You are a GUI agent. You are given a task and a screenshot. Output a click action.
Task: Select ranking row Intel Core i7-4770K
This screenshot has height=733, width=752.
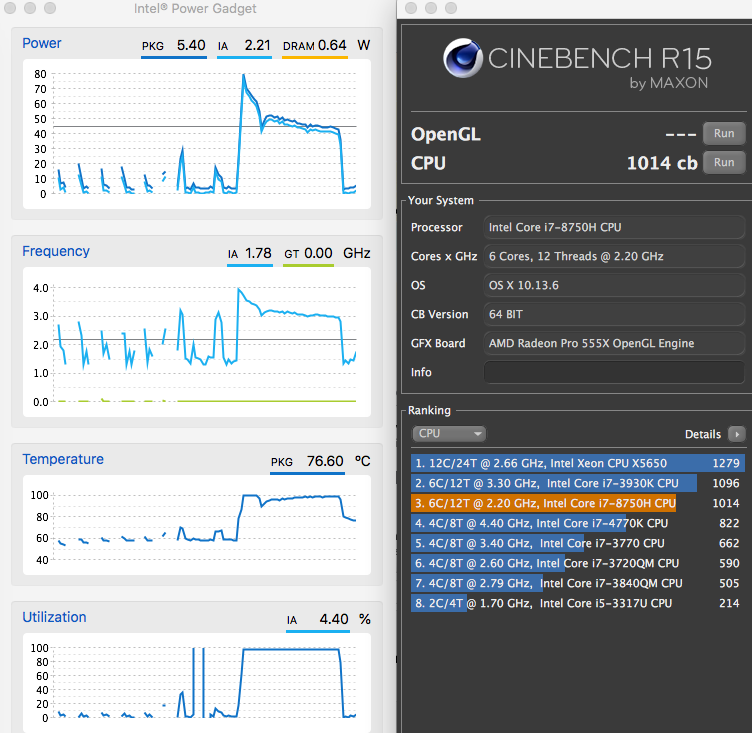click(577, 523)
